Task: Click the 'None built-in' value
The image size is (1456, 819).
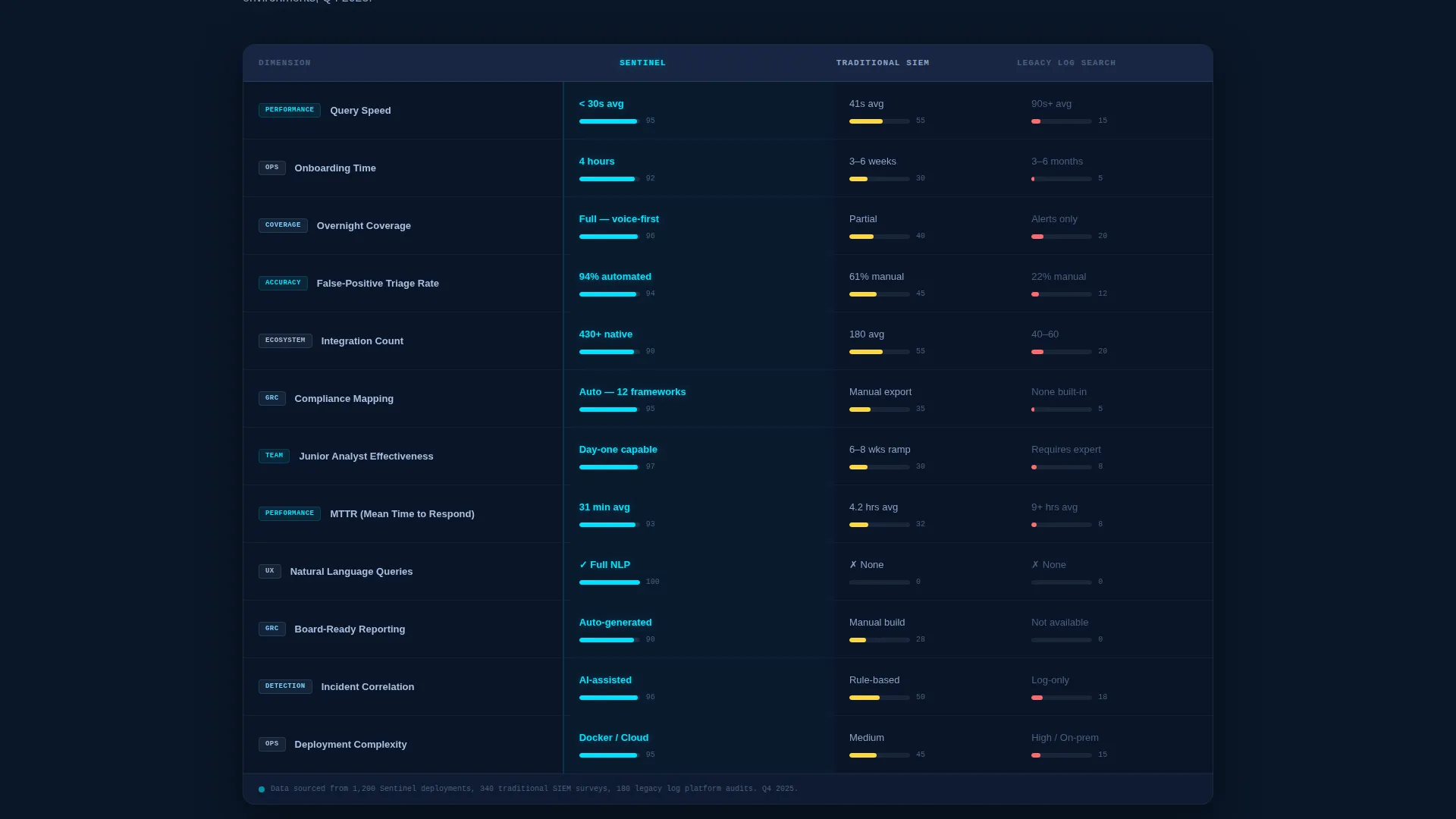Action: click(x=1059, y=392)
